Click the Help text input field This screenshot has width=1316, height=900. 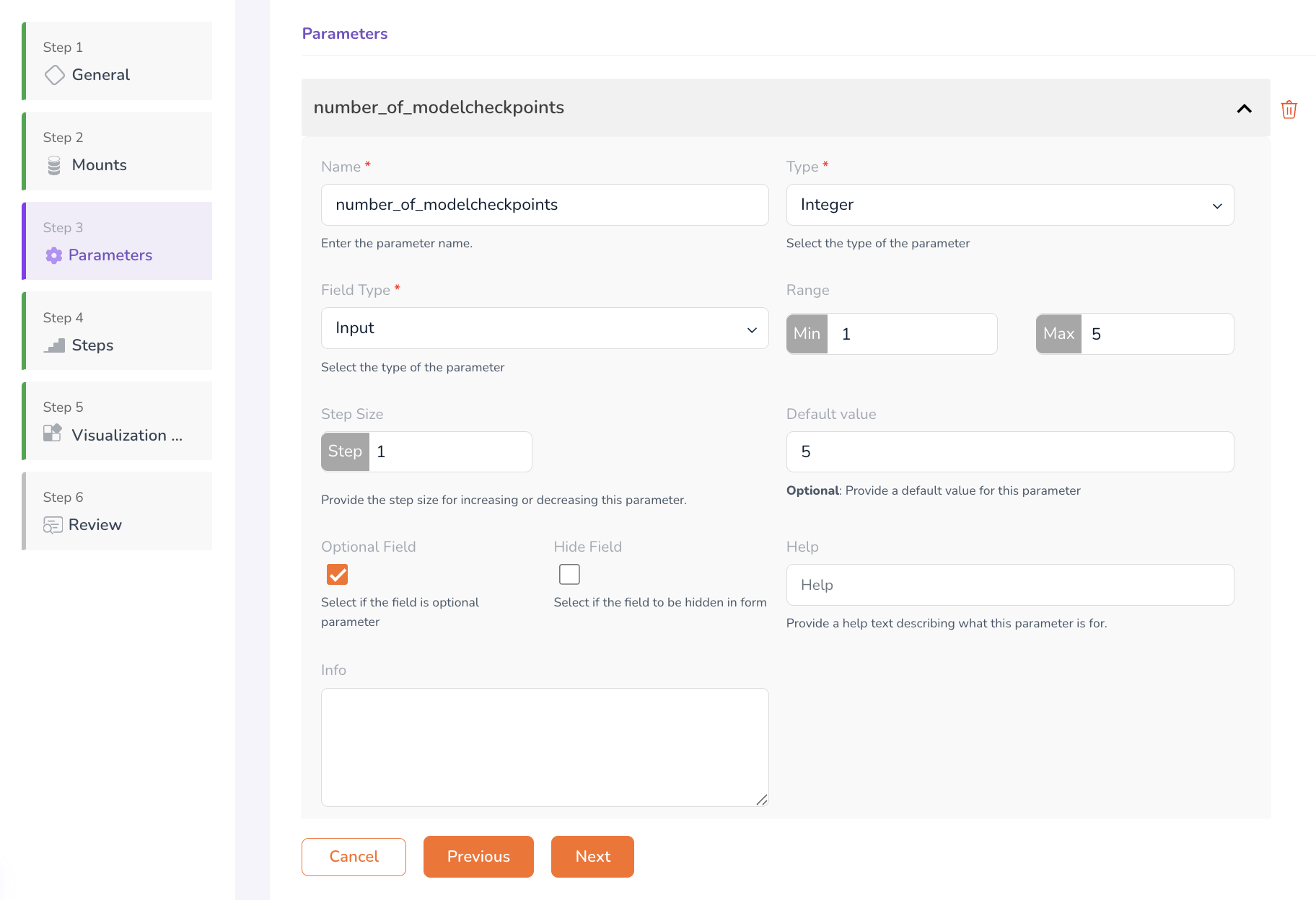click(x=1009, y=585)
